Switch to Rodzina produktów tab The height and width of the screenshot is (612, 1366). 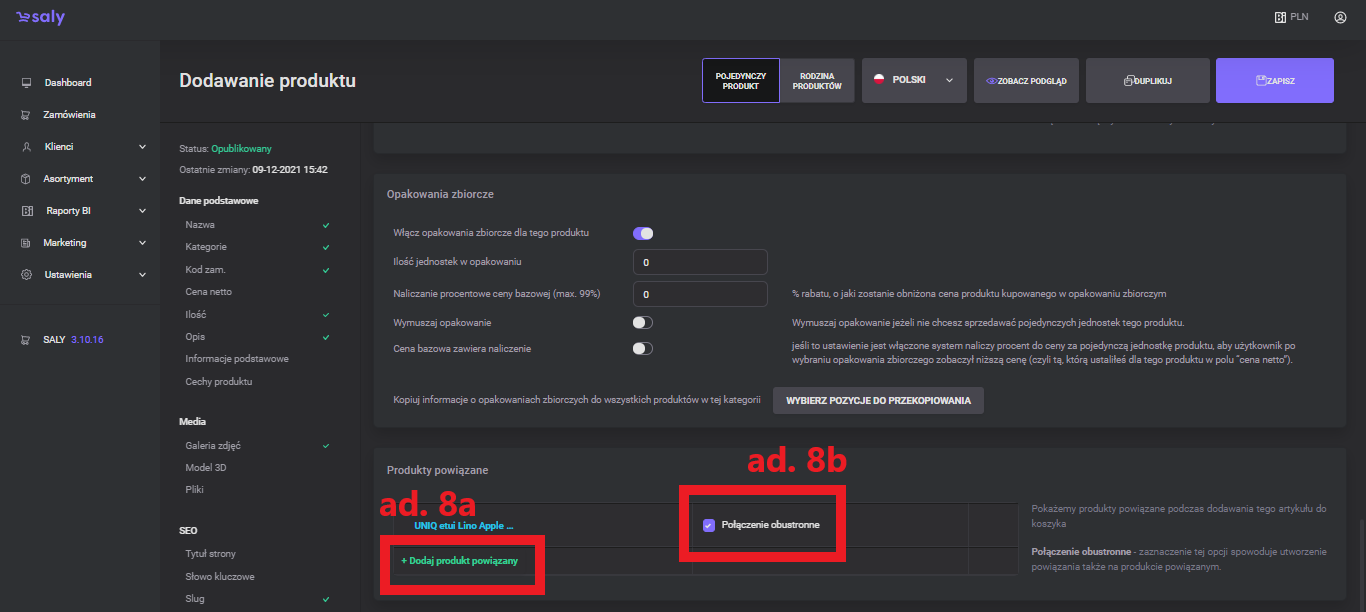pyautogui.click(x=817, y=80)
